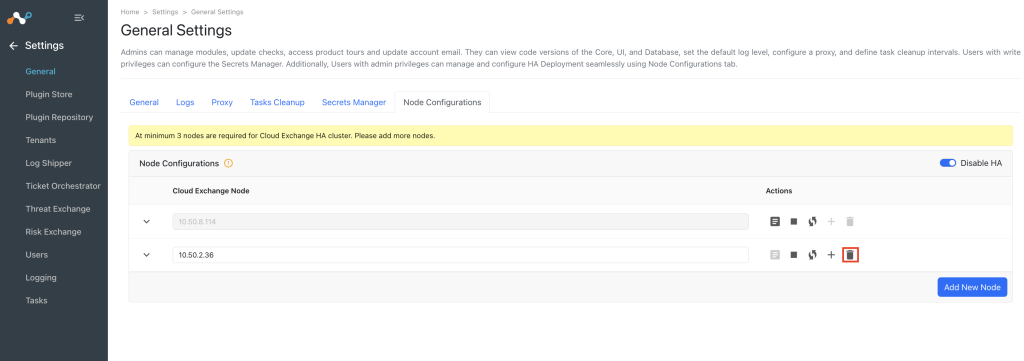The height and width of the screenshot is (361, 1024).
Task: Click the Netskope logo icon
Action: click(x=20, y=18)
